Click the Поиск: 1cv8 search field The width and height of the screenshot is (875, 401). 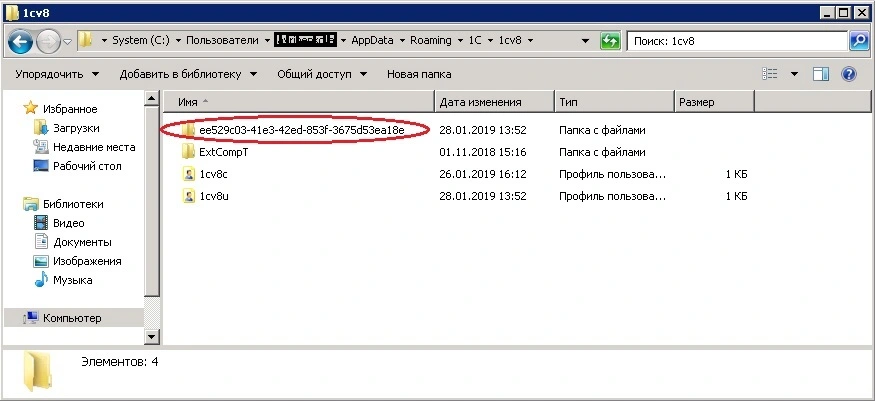pyautogui.click(x=735, y=41)
